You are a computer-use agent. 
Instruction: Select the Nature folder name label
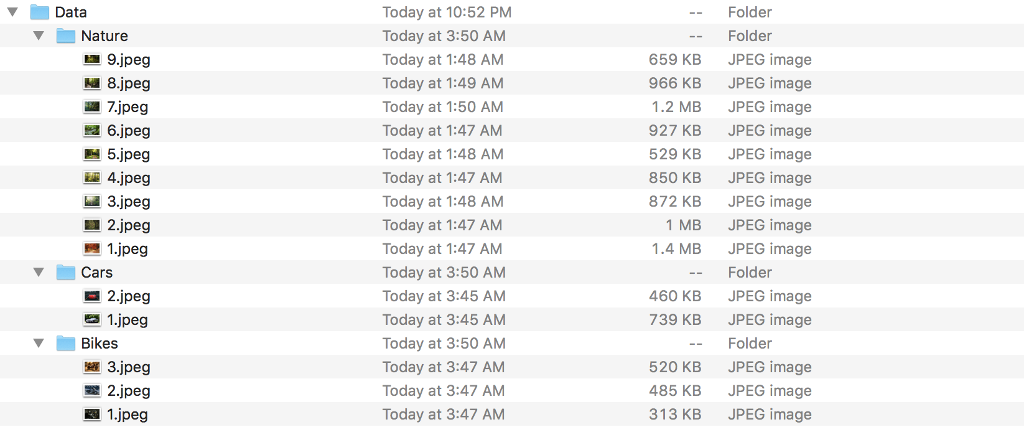coord(104,36)
